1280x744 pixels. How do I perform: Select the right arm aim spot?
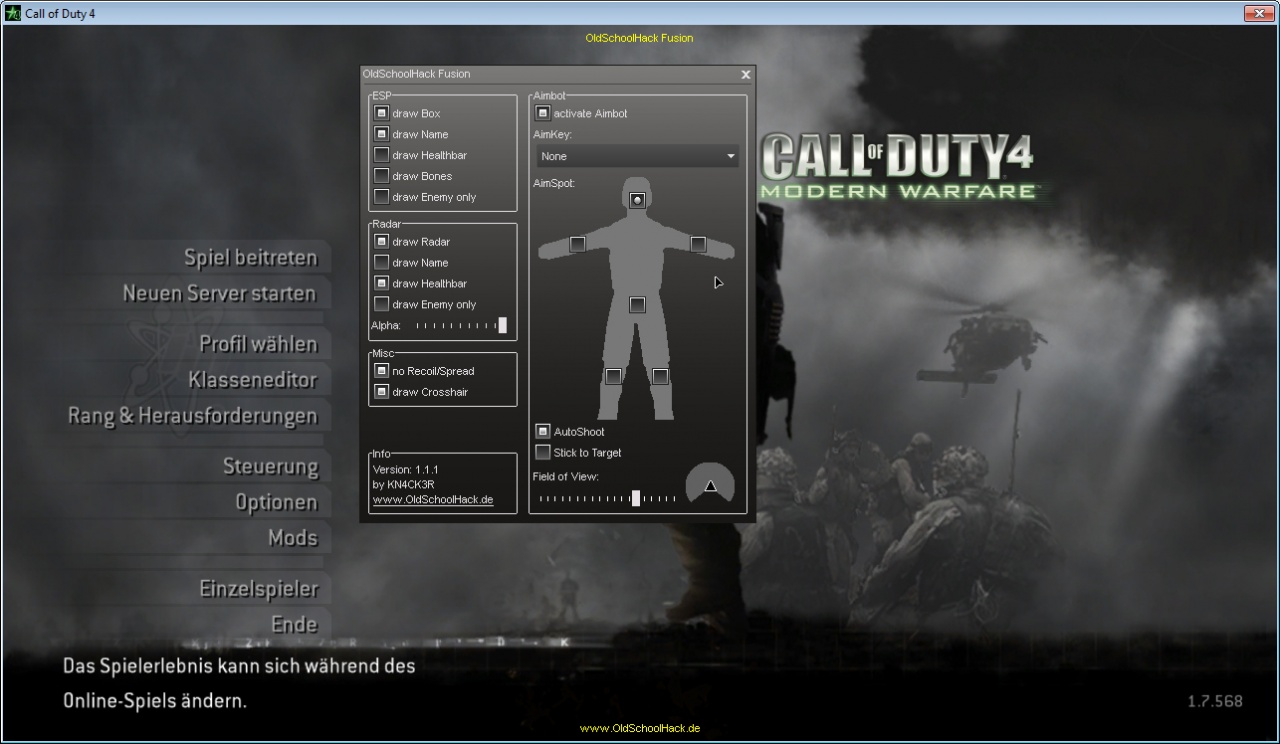698,244
